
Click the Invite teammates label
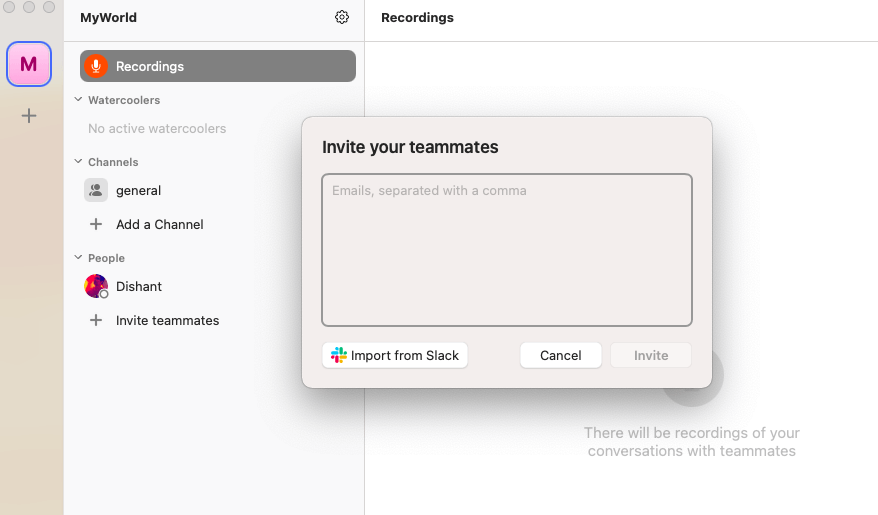167,320
